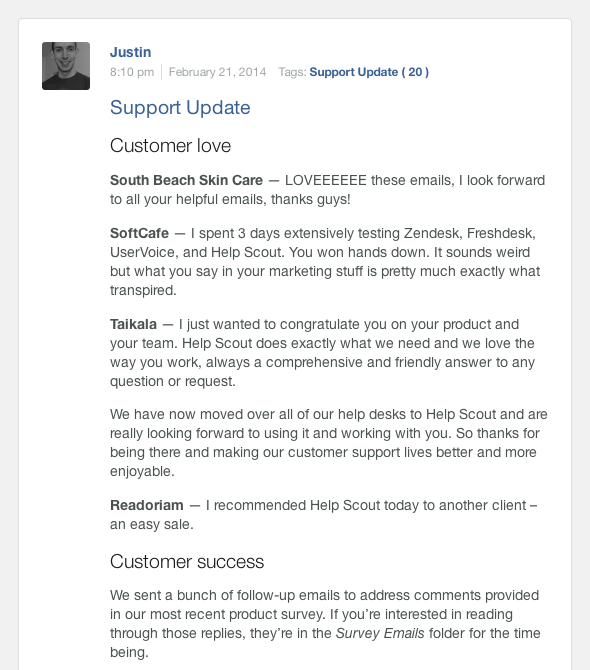Select the South Beach Skin Care name
This screenshot has width=590, height=670.
point(186,180)
